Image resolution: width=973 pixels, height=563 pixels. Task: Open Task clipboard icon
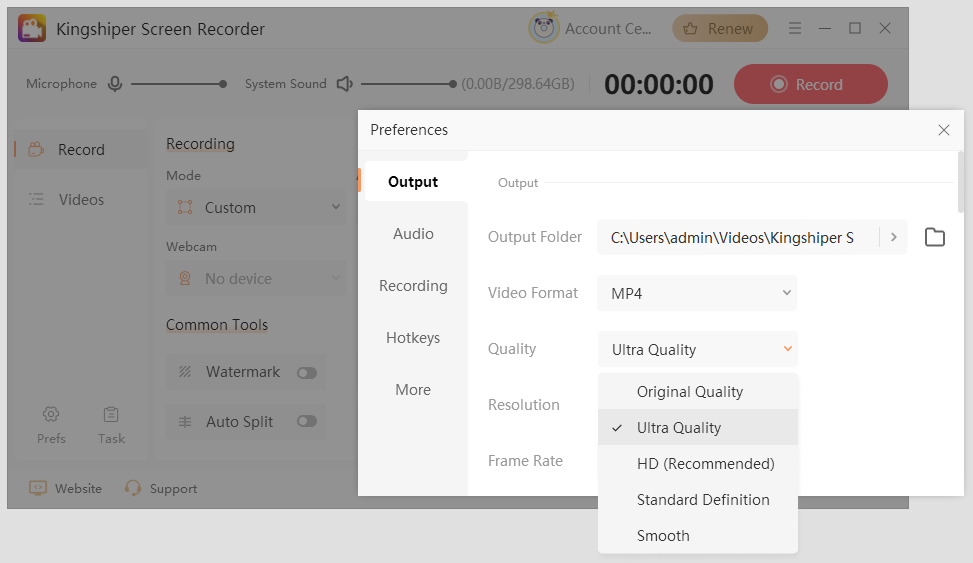tap(111, 414)
